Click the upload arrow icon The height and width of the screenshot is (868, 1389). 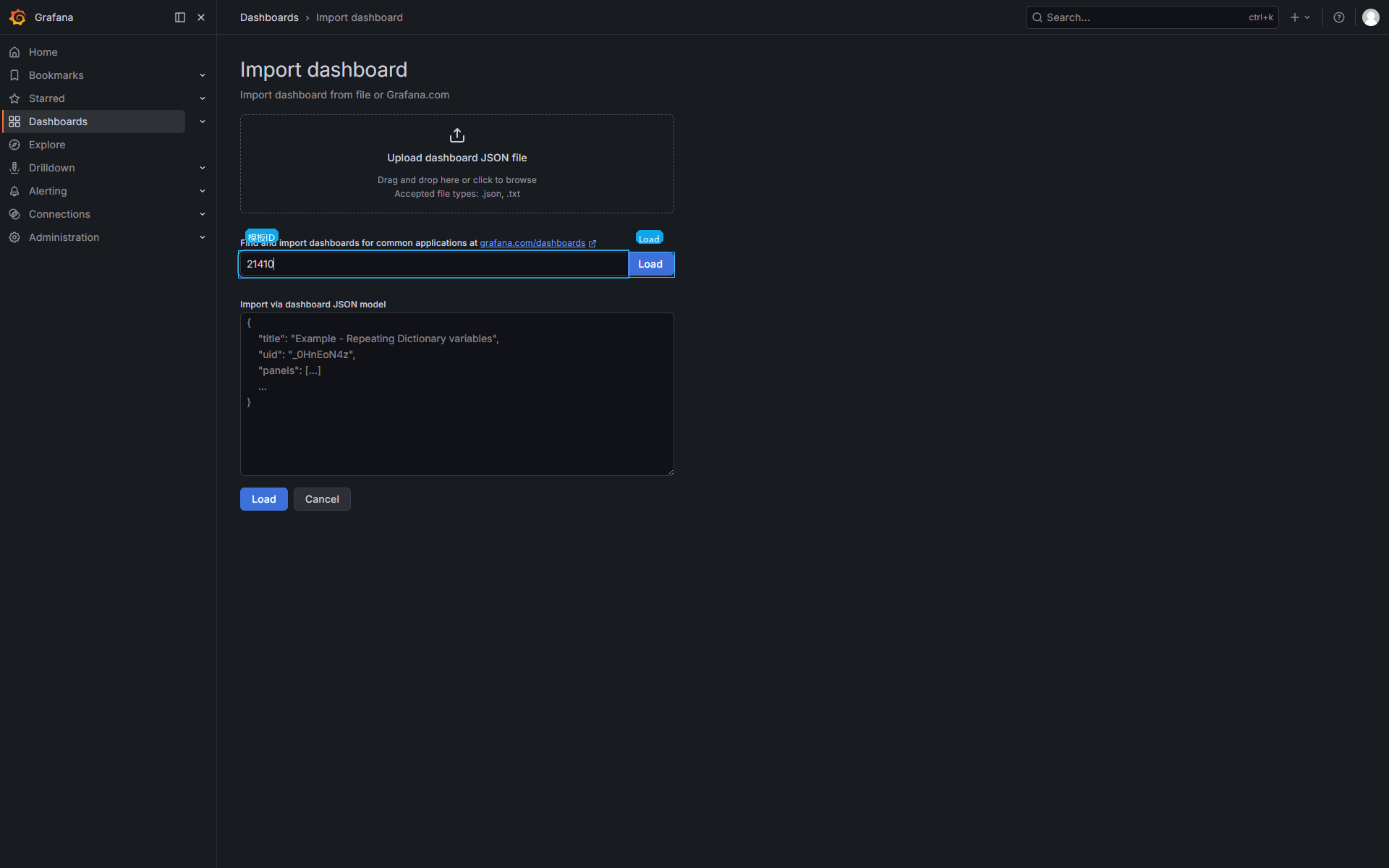(457, 135)
